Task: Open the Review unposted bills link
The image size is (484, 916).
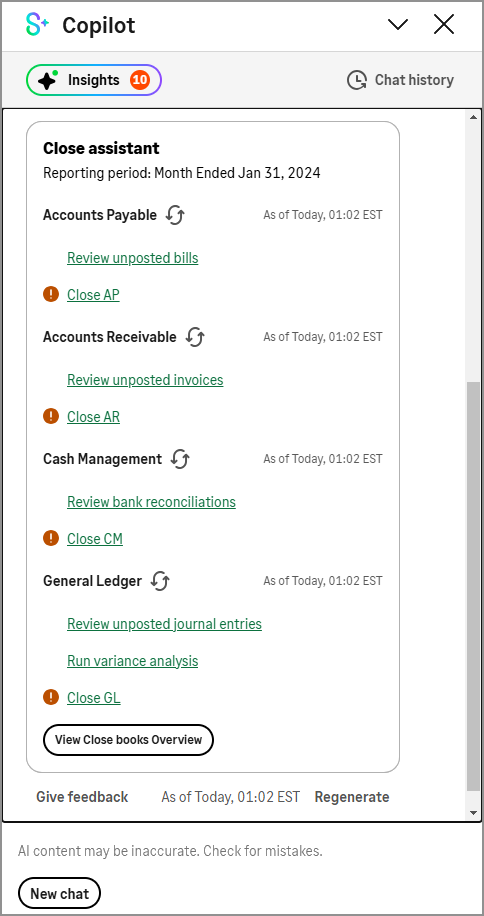Action: (133, 258)
